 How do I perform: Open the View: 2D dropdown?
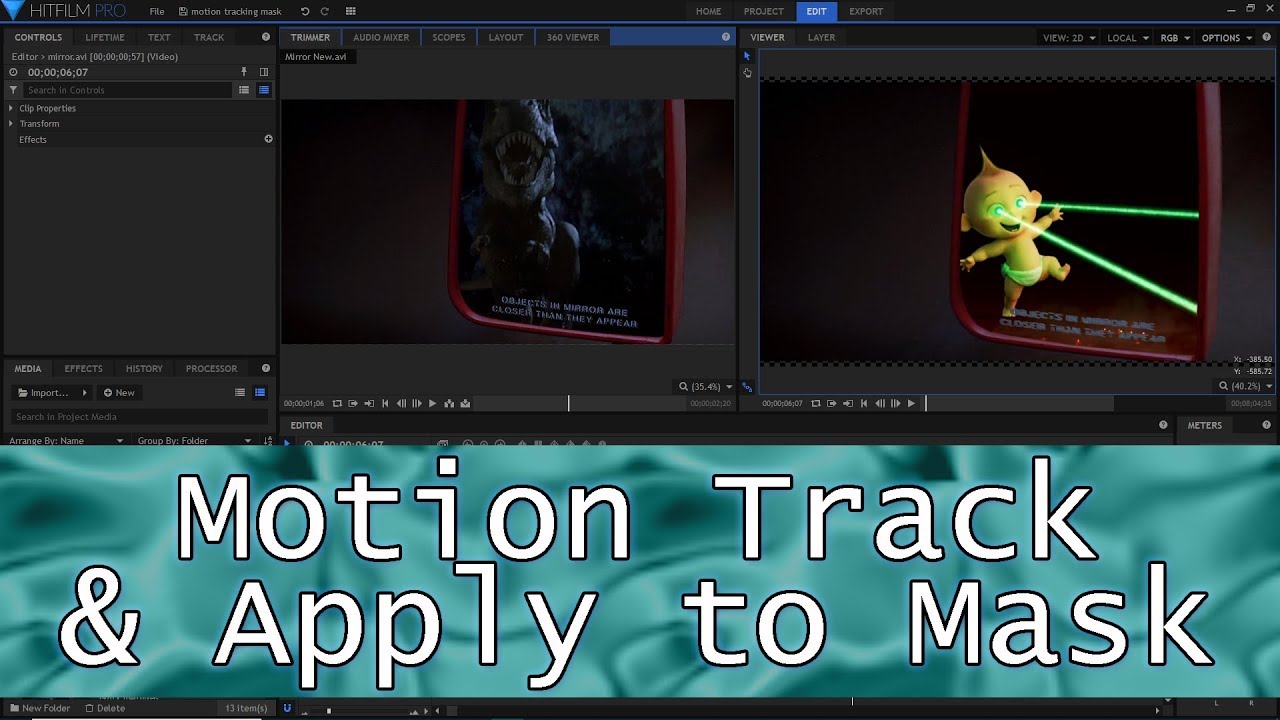(1069, 38)
